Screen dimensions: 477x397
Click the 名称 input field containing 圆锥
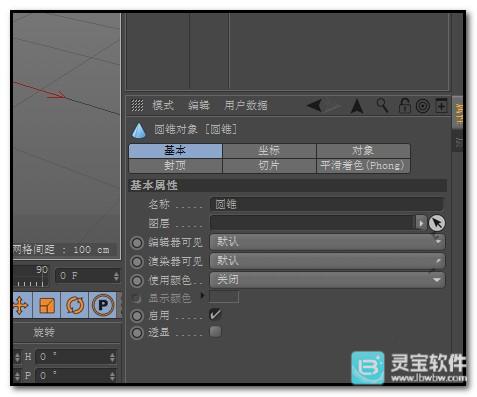click(x=327, y=204)
